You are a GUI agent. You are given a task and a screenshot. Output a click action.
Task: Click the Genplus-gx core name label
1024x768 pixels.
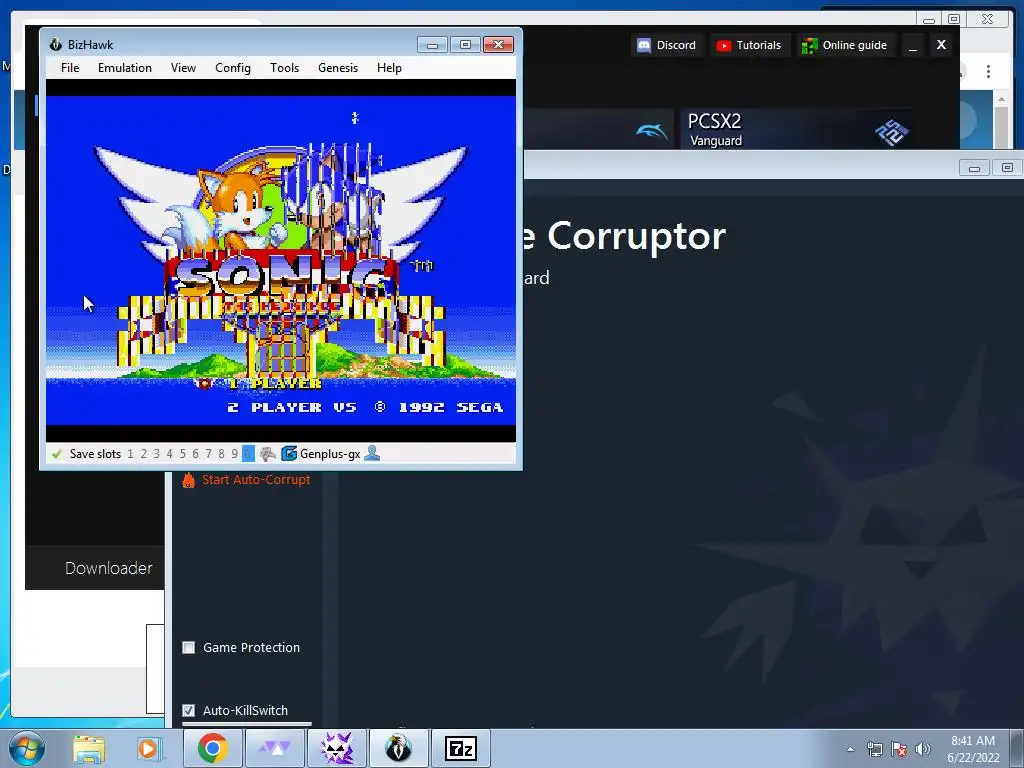[x=330, y=454]
